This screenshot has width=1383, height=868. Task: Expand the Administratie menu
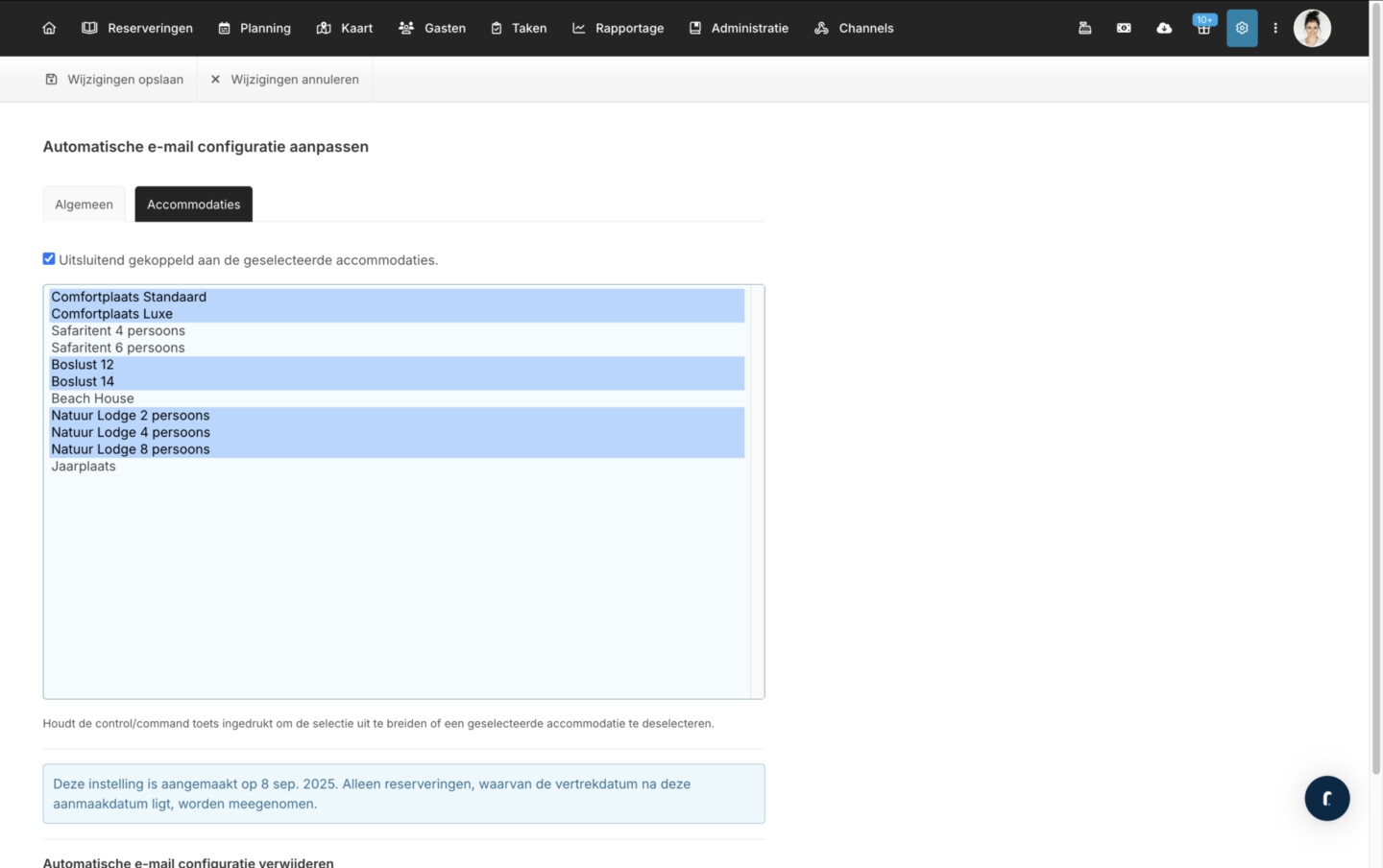(739, 28)
